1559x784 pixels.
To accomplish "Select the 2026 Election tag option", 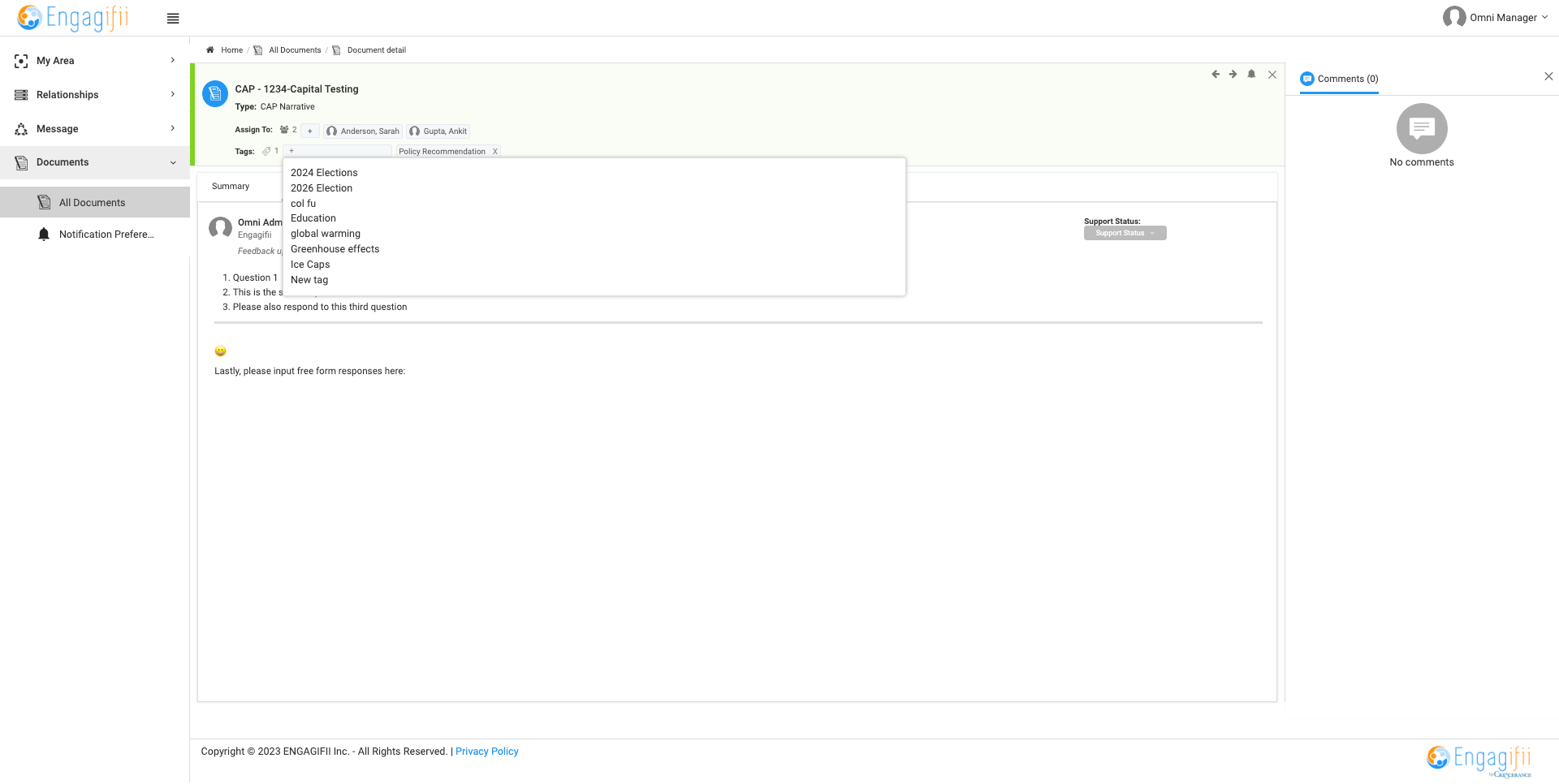I will click(x=322, y=188).
